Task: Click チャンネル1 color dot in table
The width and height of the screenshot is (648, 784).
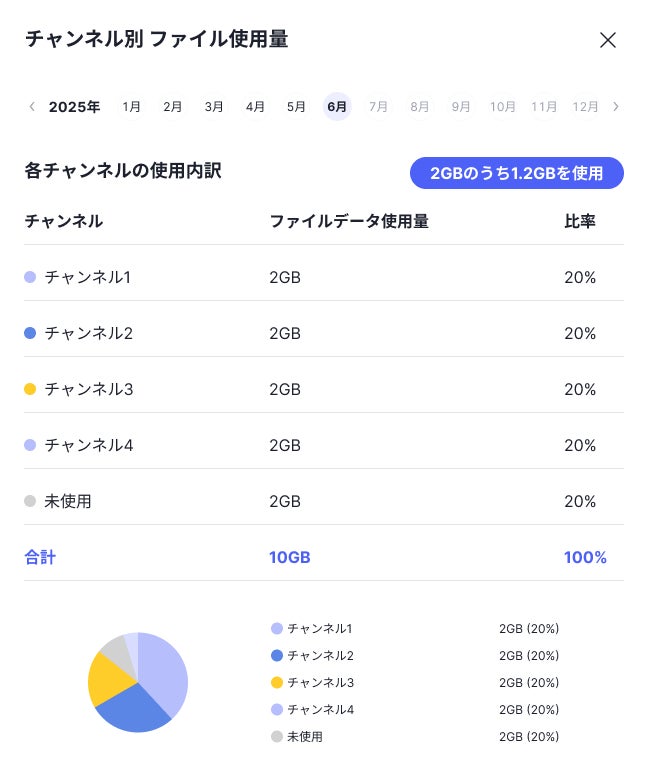Action: click(x=30, y=277)
